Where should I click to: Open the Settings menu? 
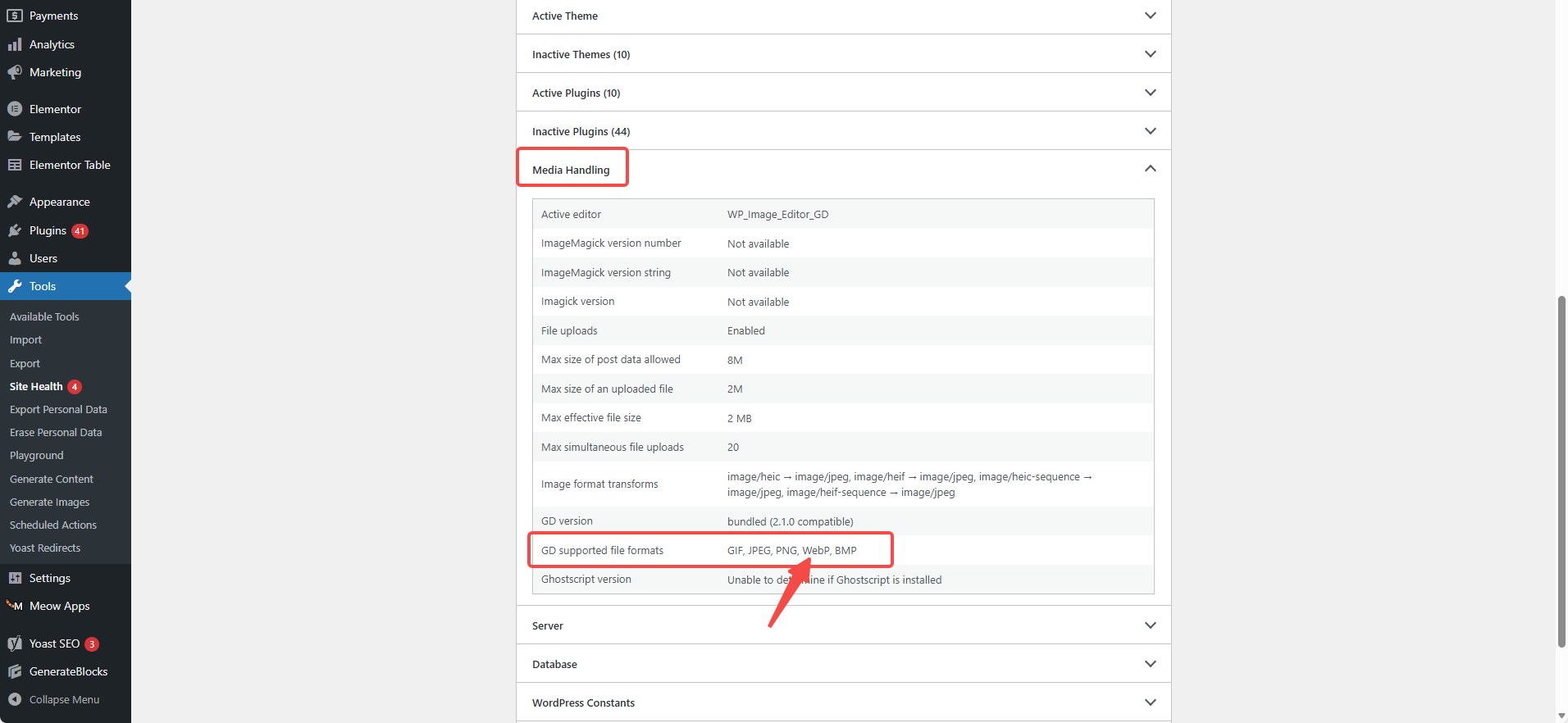[49, 578]
